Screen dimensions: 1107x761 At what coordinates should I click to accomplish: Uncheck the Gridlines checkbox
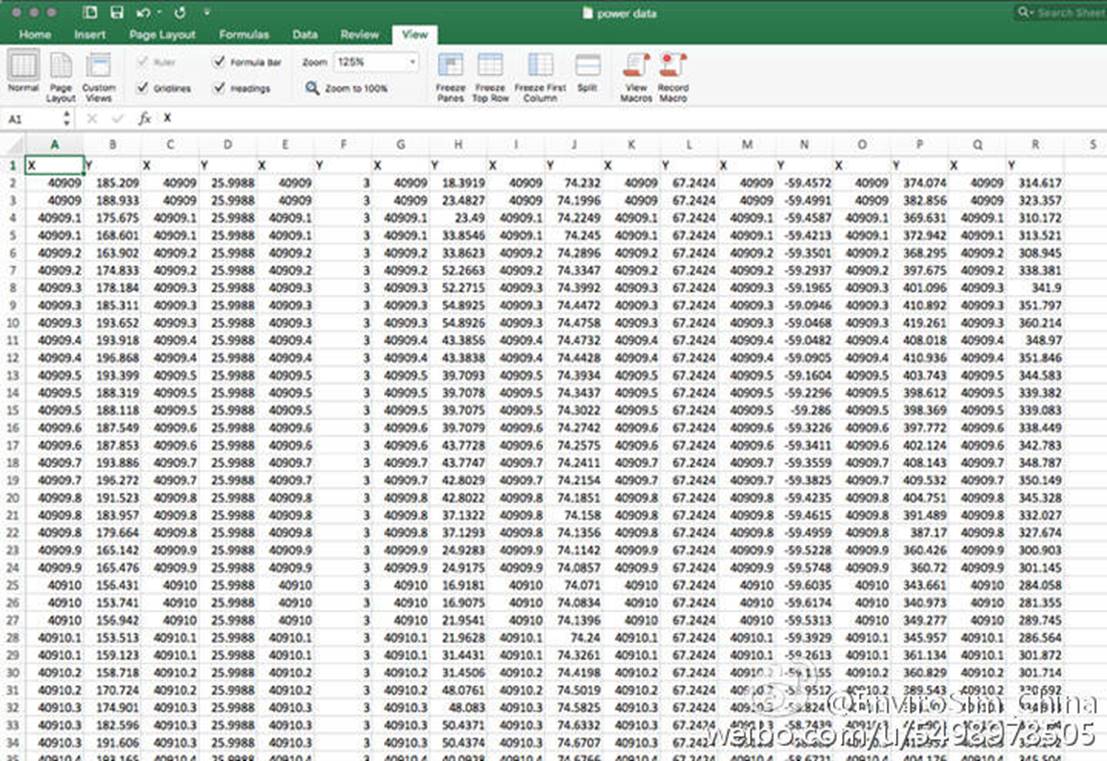click(143, 88)
